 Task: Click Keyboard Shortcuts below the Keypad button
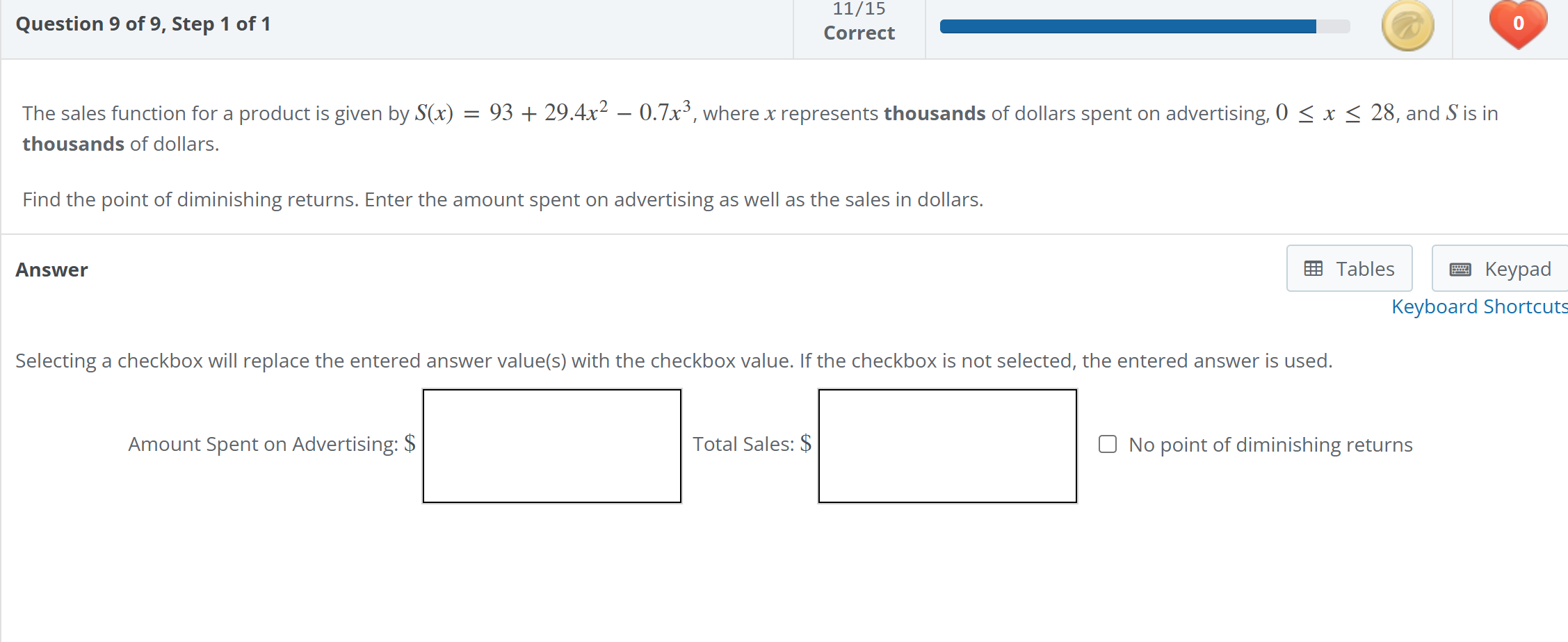[x=1478, y=306]
